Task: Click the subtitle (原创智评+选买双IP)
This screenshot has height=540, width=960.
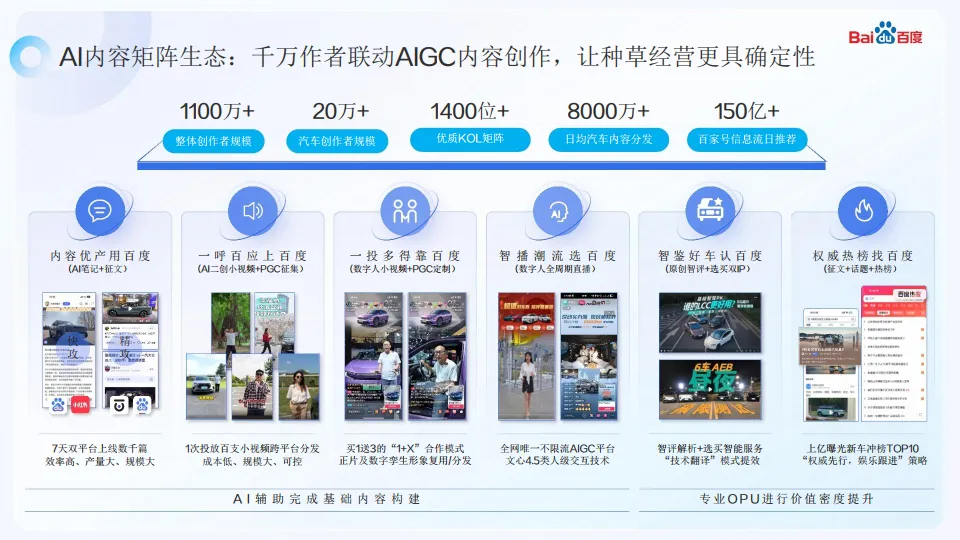Action: click(708, 269)
